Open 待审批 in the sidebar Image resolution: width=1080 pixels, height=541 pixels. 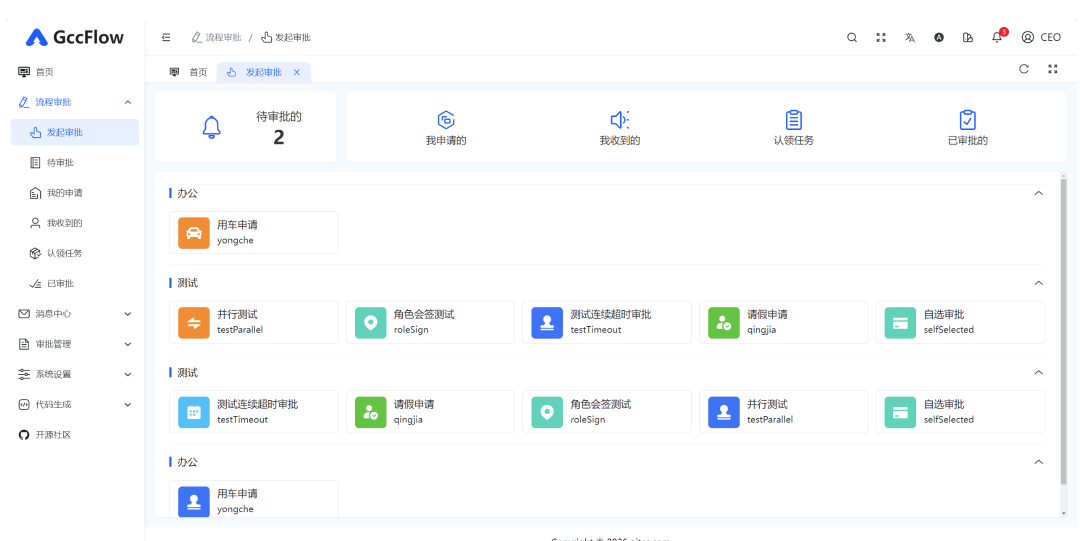coord(74,163)
